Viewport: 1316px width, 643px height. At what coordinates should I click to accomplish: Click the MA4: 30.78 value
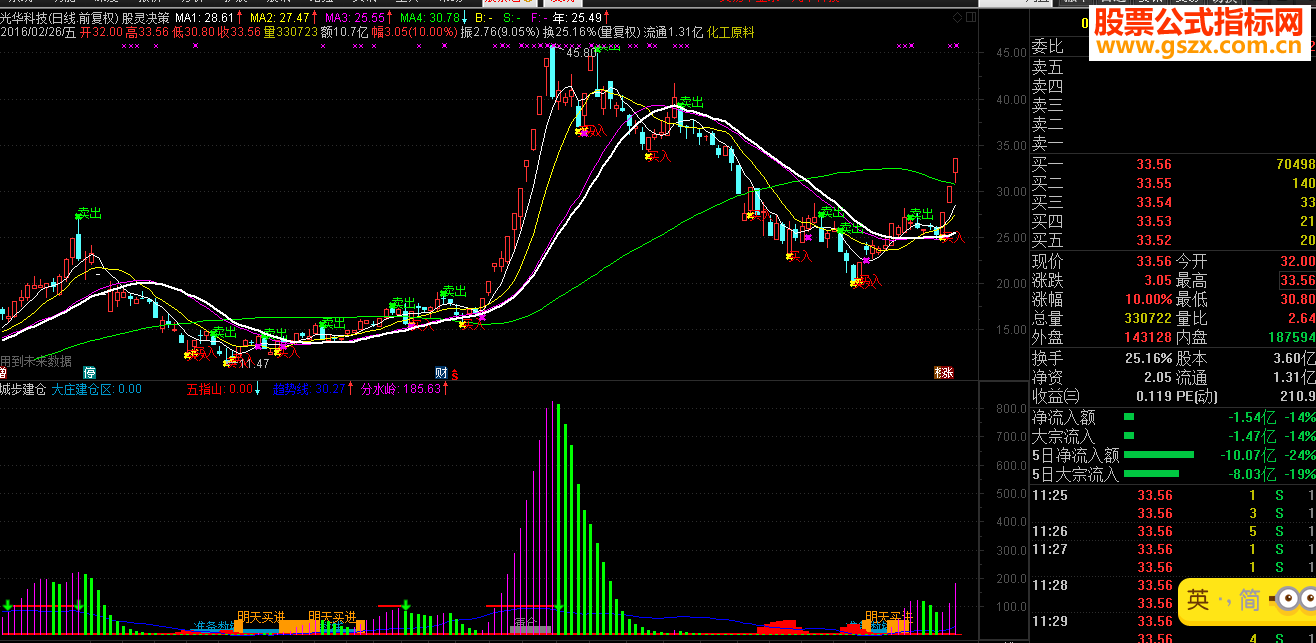(x=430, y=18)
